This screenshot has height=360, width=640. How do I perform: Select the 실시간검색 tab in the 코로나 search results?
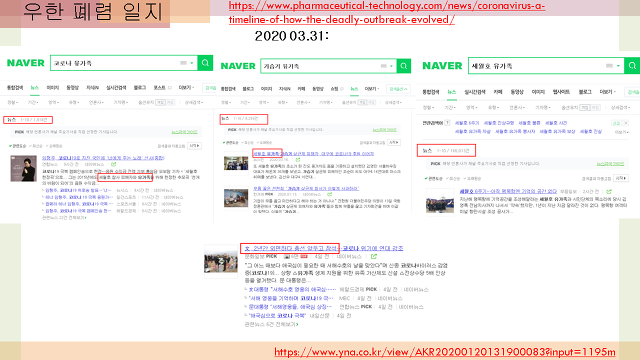116,88
